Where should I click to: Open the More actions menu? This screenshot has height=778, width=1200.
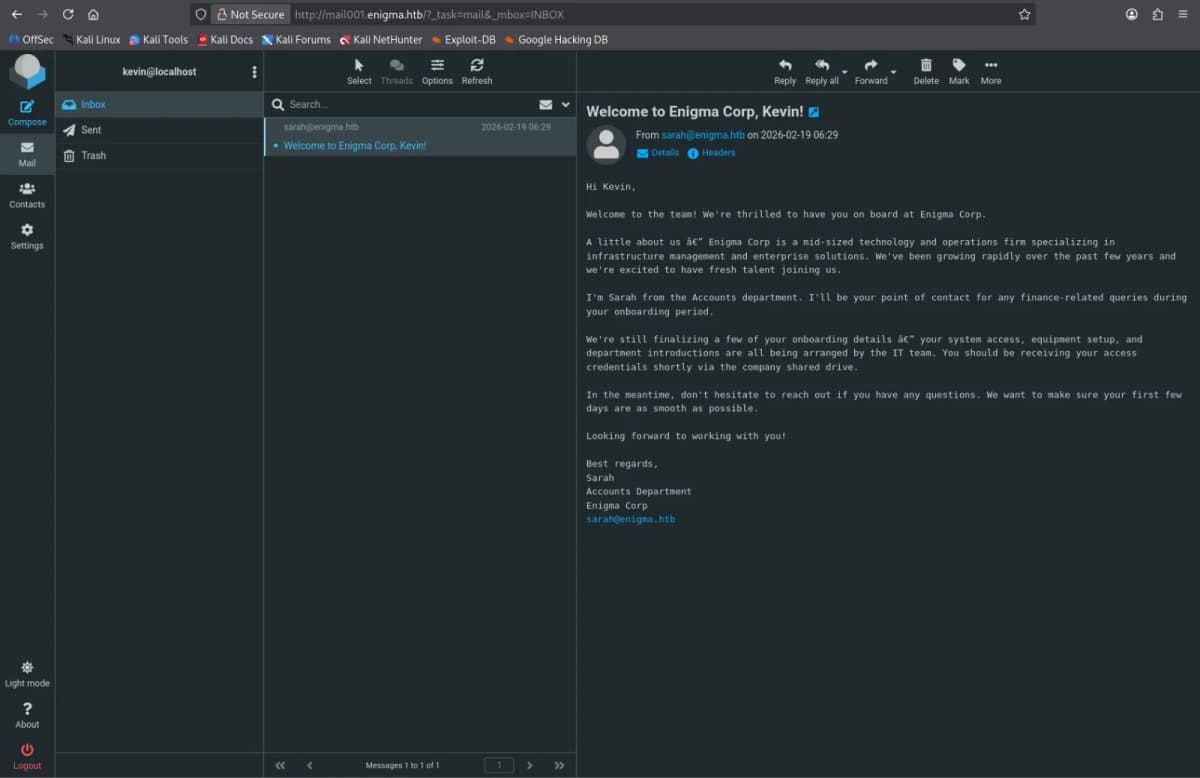click(991, 71)
